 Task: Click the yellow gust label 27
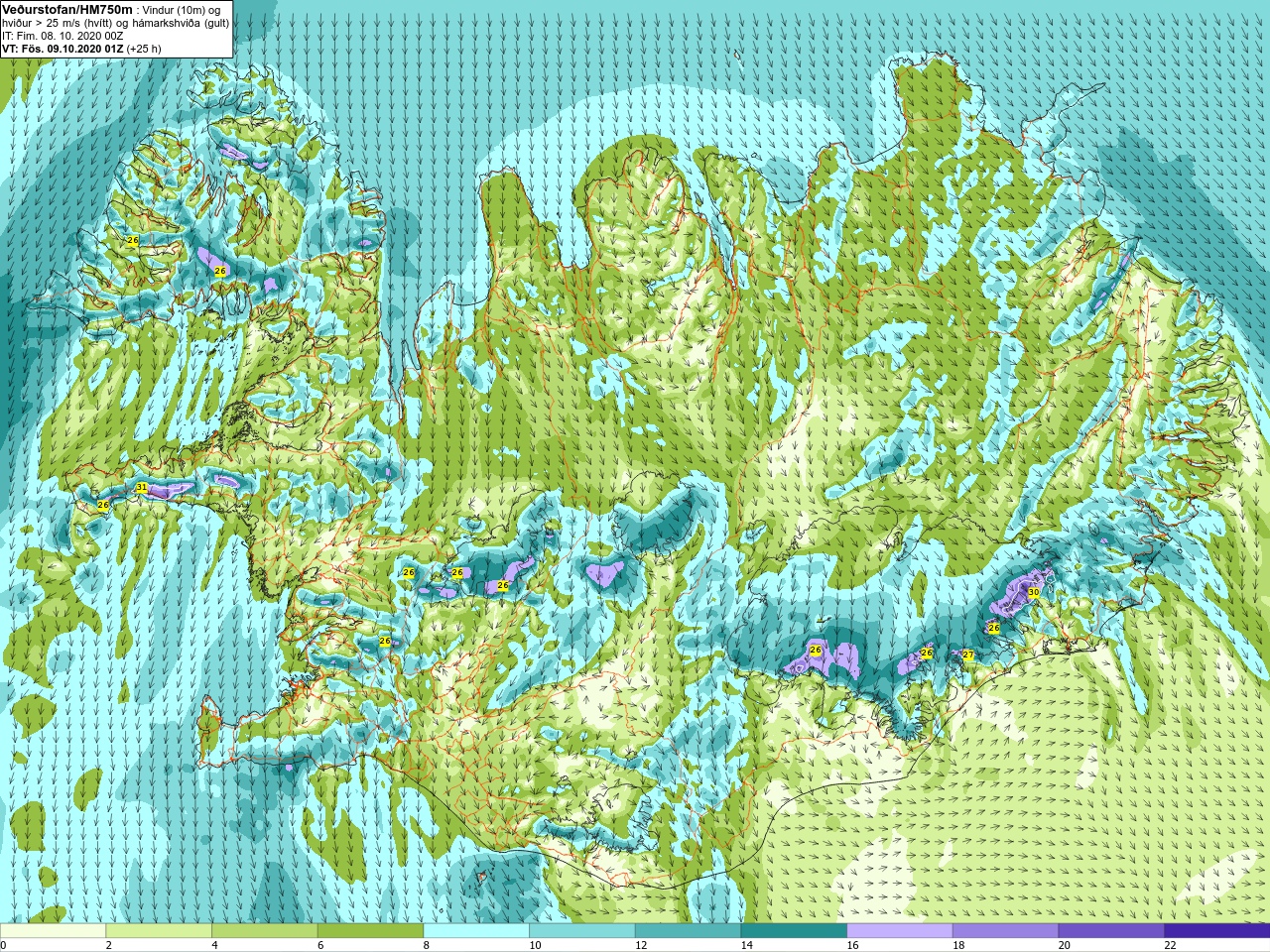[967, 655]
